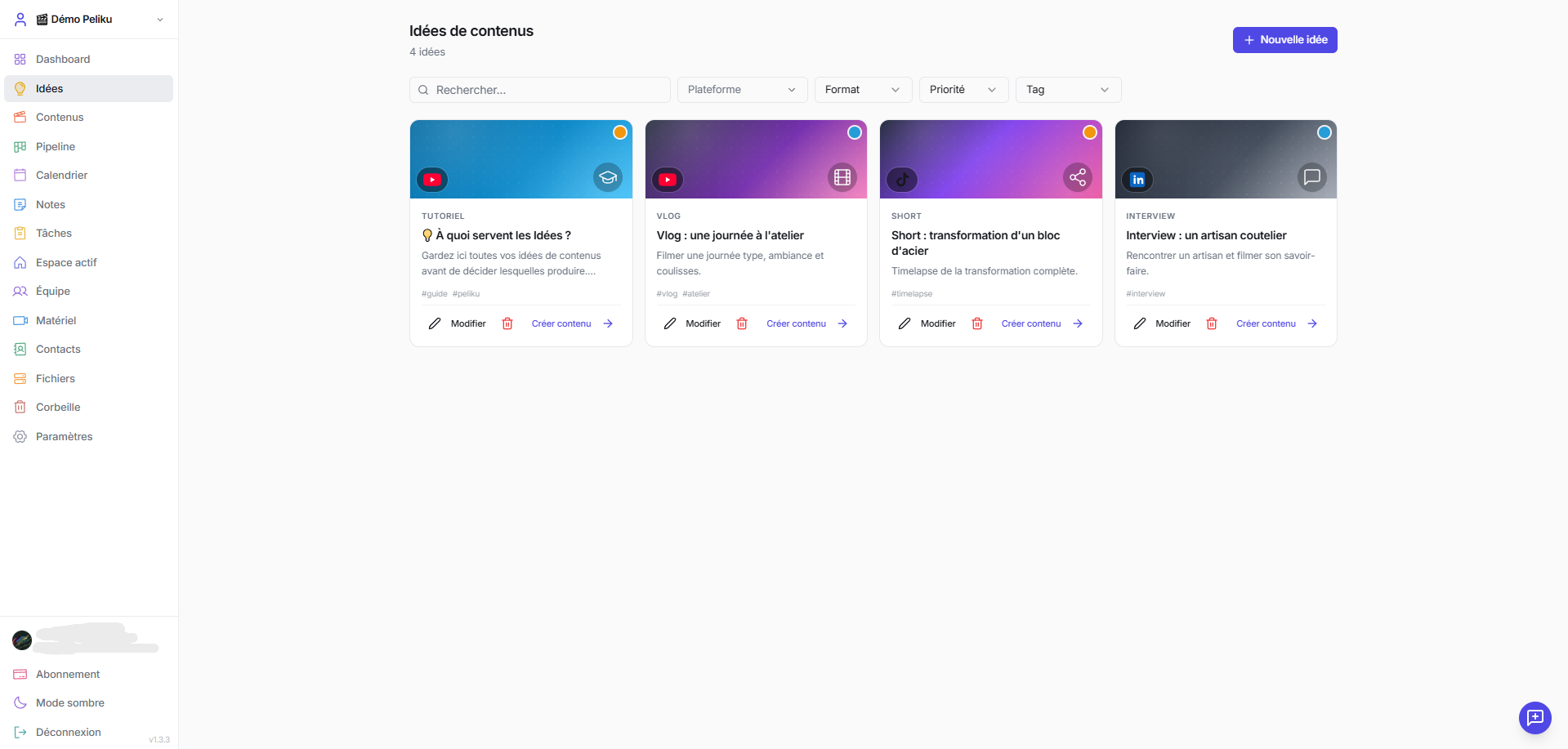Click graduation cap icon on Tutoriel card
Image resolution: width=1568 pixels, height=749 pixels.
(x=608, y=177)
